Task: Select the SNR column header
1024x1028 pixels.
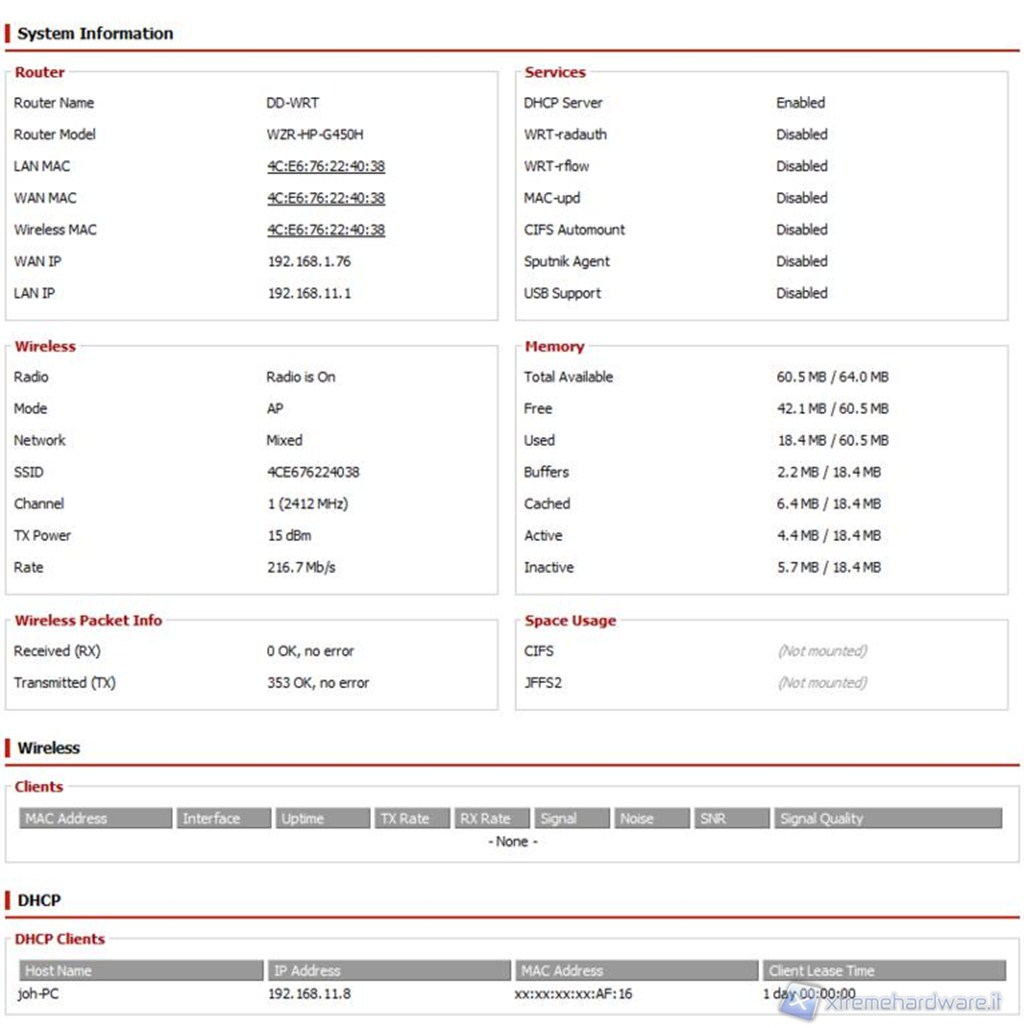Action: click(731, 818)
